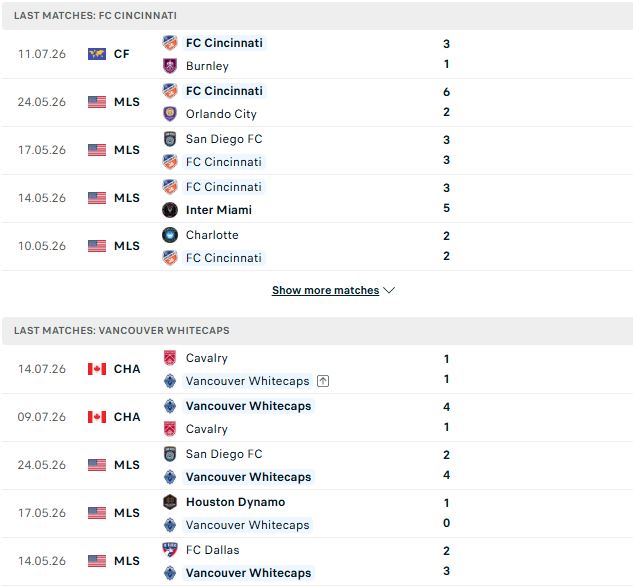Select the Last Matches: Vancouver Whitecaps header

(317, 331)
